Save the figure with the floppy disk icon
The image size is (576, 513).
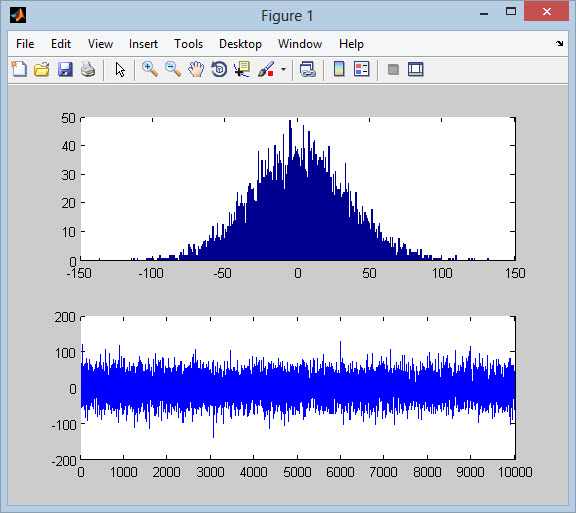coord(65,69)
